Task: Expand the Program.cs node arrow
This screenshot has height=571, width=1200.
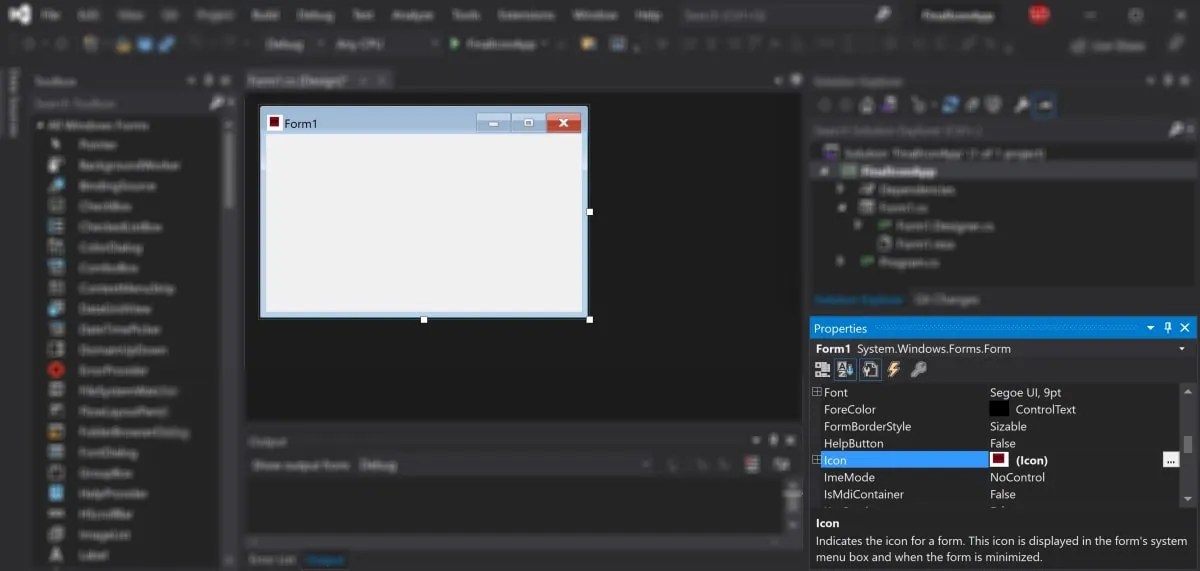Action: click(841, 261)
